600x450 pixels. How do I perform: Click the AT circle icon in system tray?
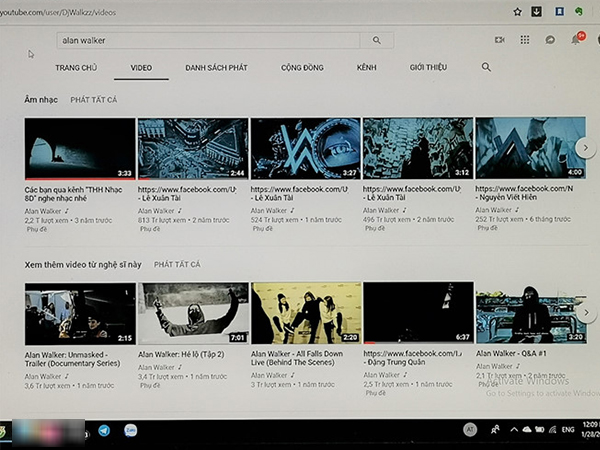tap(470, 430)
